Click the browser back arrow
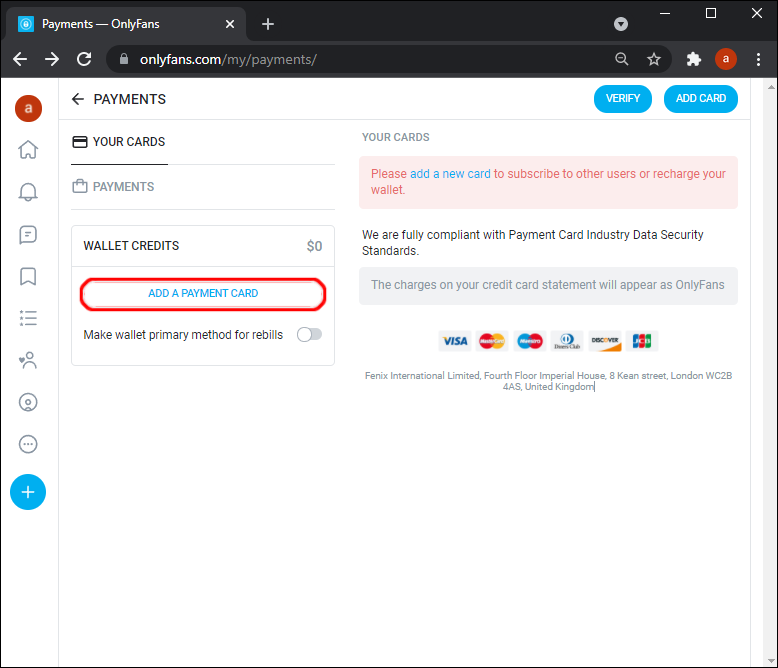The width and height of the screenshot is (778, 668). coord(20,59)
